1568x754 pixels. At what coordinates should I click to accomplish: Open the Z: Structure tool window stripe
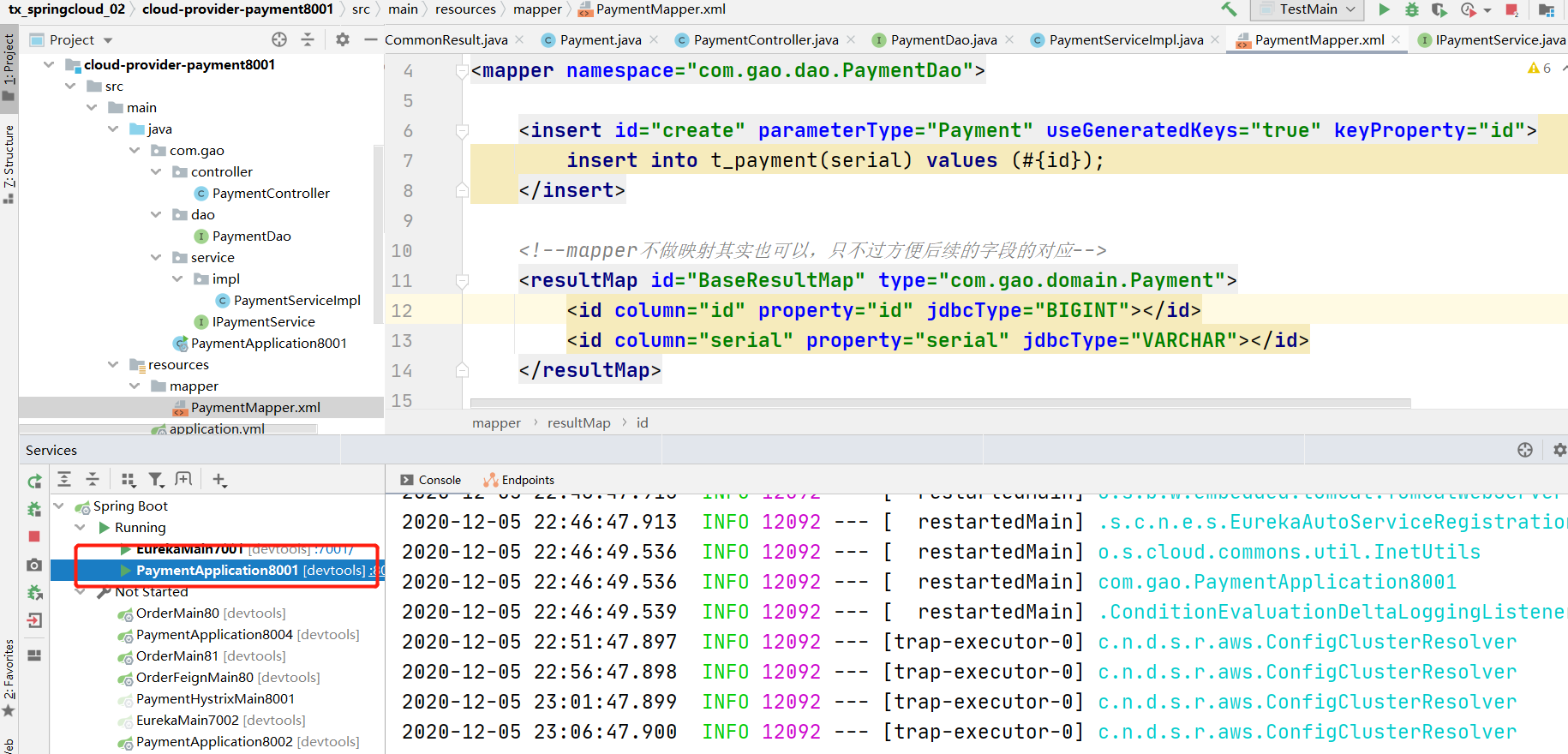point(9,163)
